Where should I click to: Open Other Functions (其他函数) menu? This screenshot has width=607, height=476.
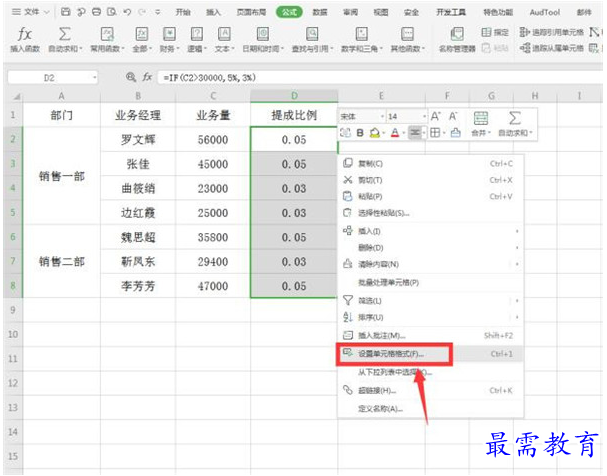[407, 39]
